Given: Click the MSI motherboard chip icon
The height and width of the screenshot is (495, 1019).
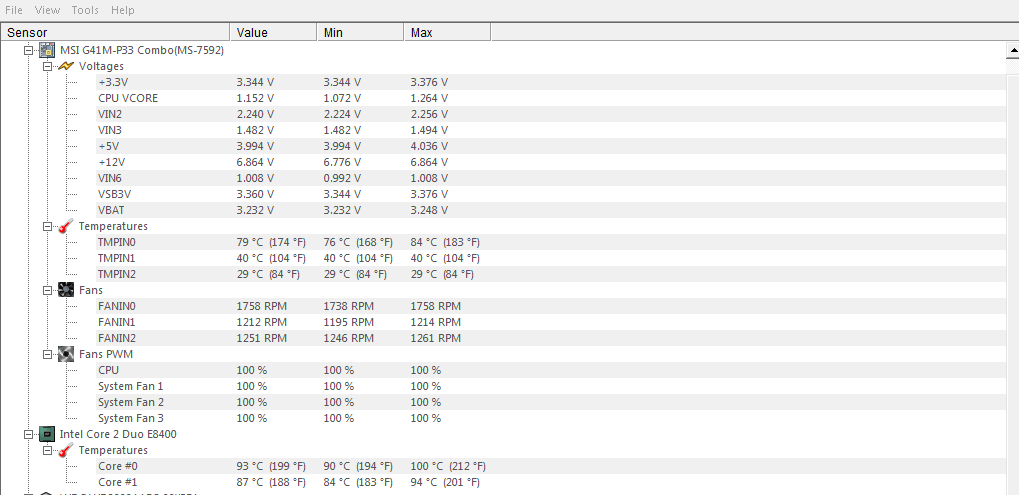Looking at the screenshot, I should tap(47, 50).
